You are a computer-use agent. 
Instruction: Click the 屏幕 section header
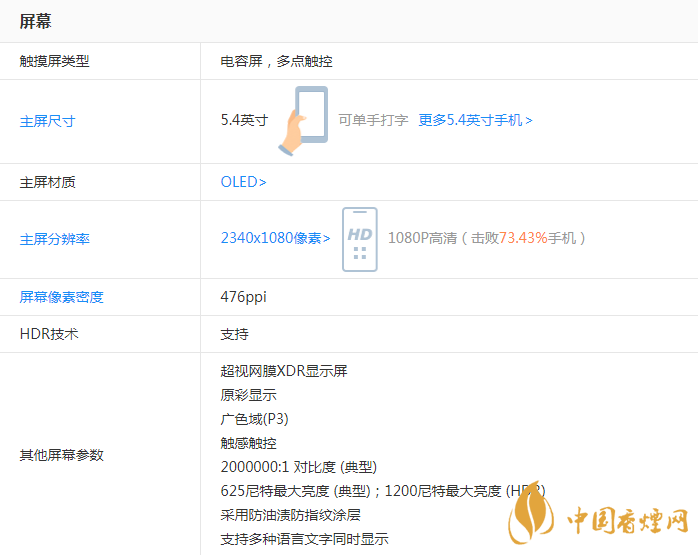(x=36, y=21)
